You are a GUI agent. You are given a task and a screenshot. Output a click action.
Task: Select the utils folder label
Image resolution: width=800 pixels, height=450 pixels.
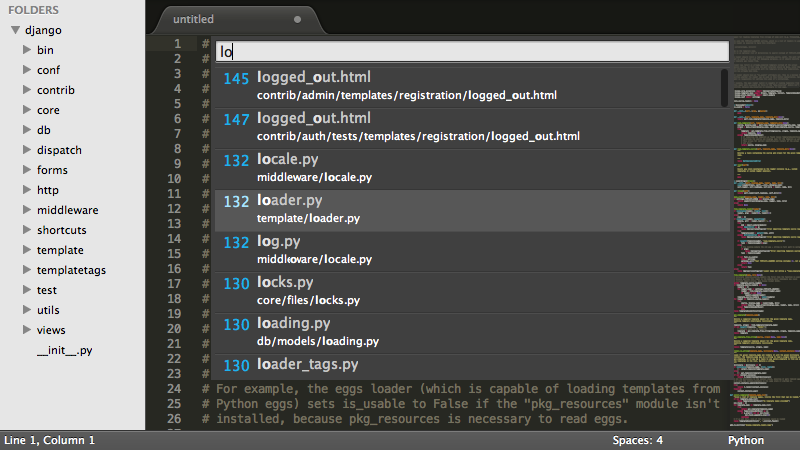(48, 310)
